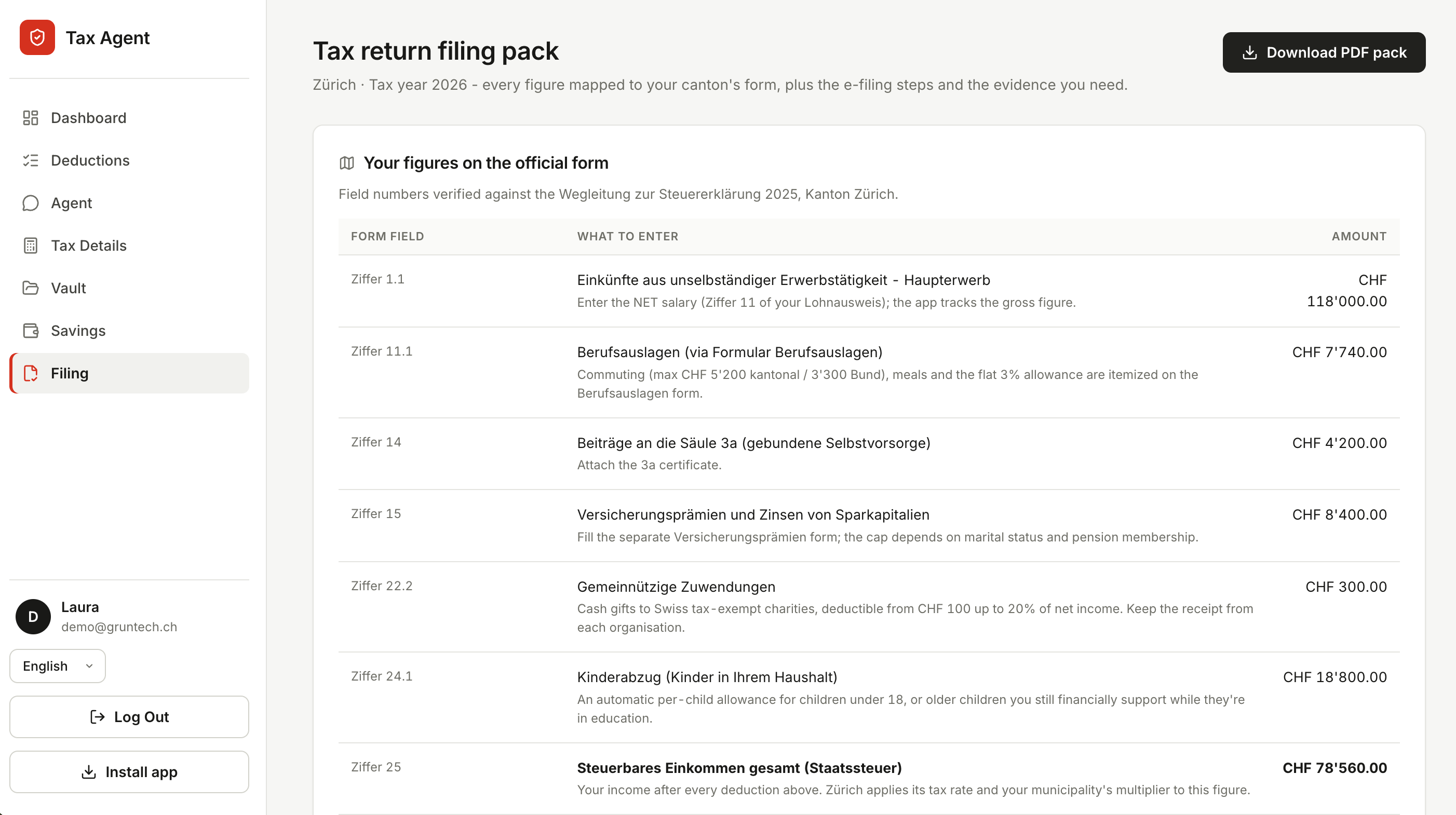This screenshot has width=1456, height=815.
Task: Click amount CHF 18'800.00
Action: [1334, 677]
